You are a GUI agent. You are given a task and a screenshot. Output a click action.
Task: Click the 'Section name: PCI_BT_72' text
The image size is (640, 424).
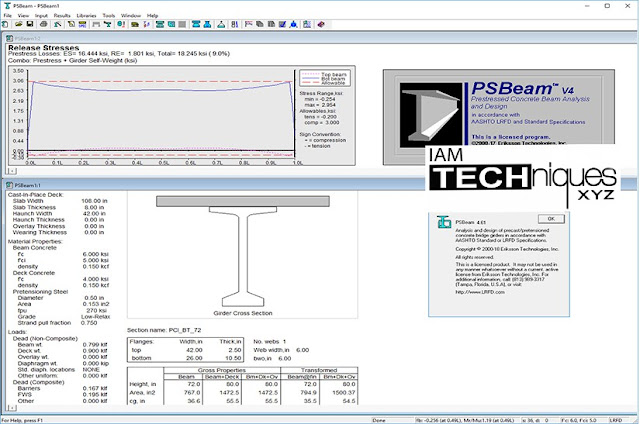[x=164, y=330]
